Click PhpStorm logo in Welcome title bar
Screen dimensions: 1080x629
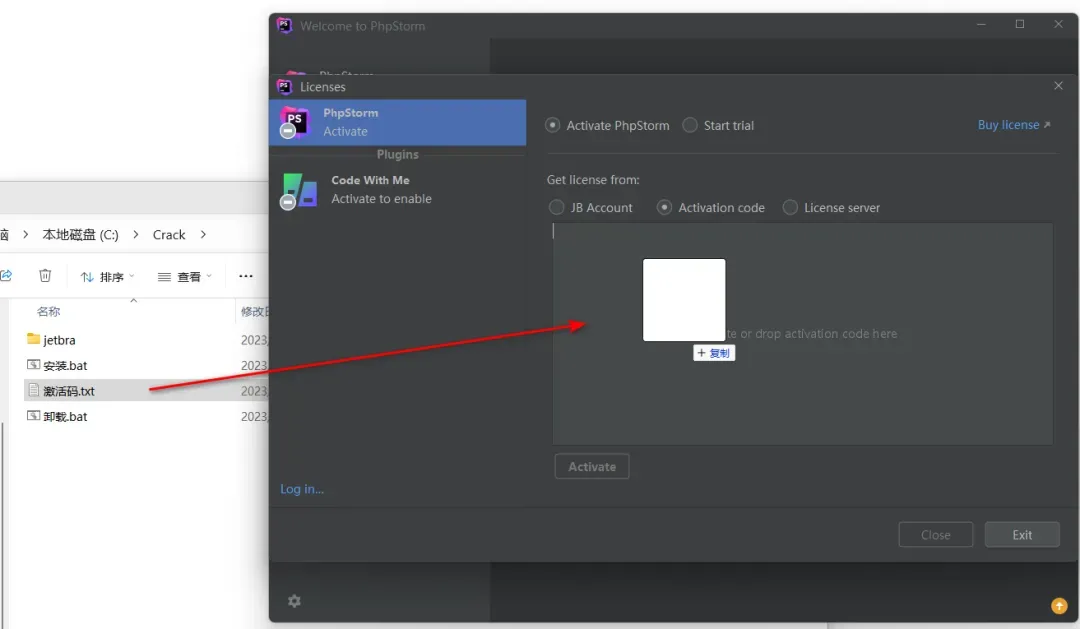pyautogui.click(x=284, y=25)
